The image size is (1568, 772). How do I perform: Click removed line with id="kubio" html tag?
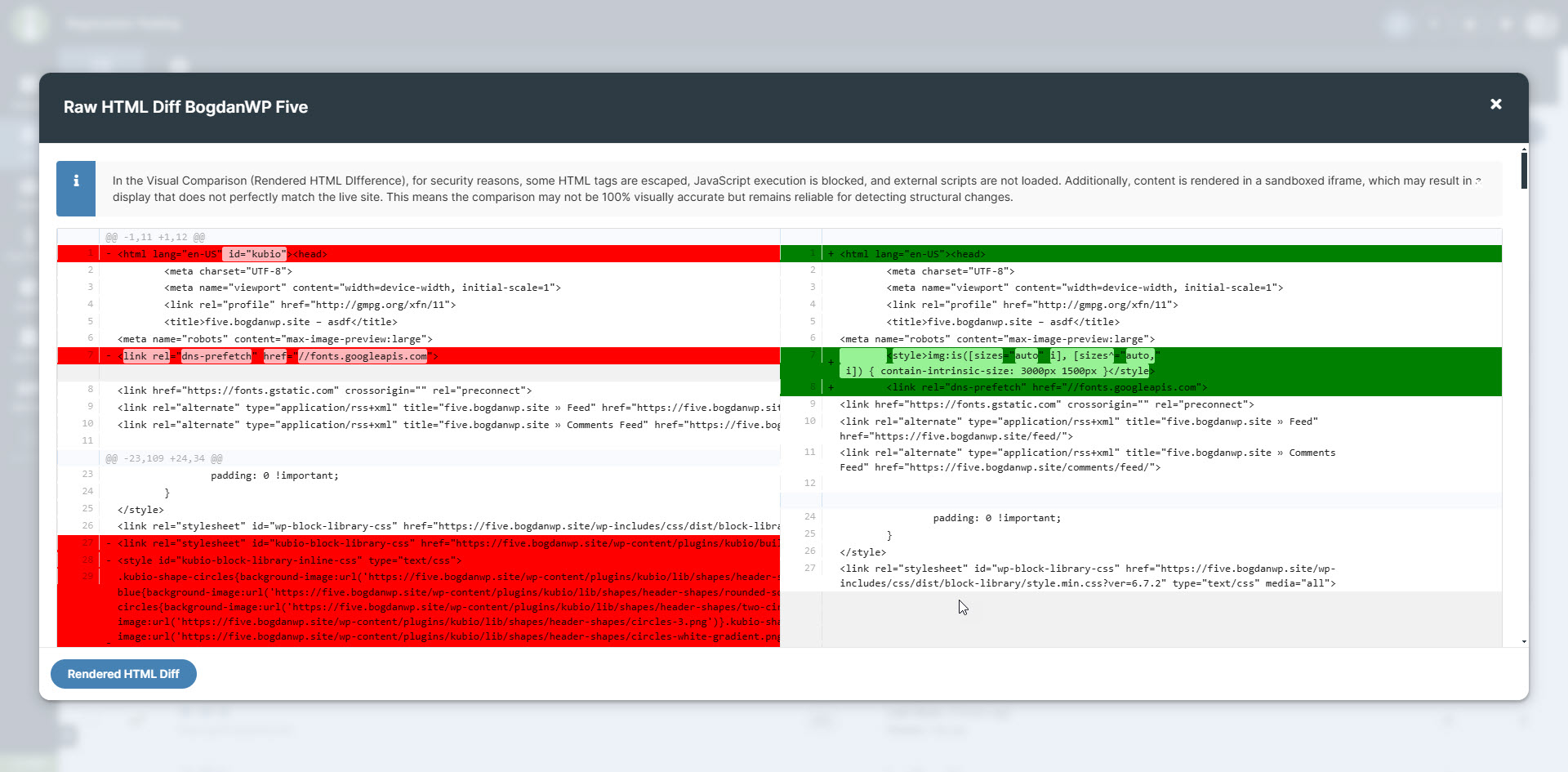[419, 254]
